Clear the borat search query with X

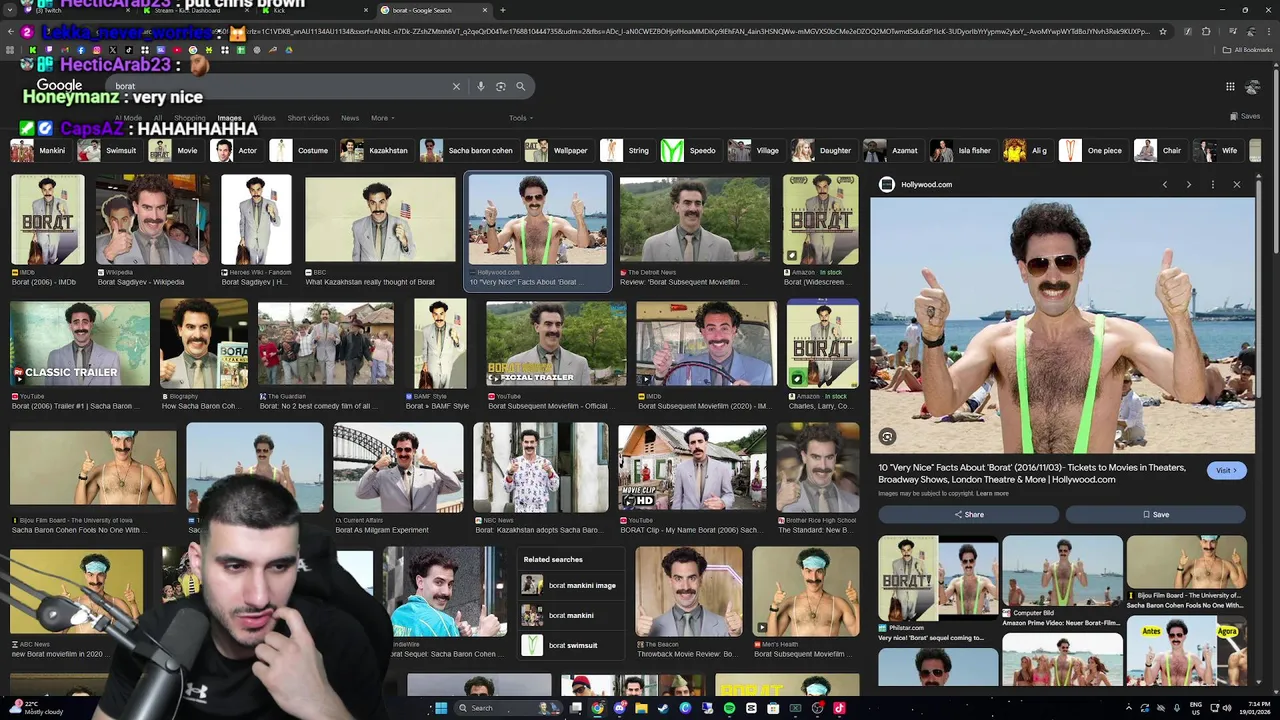pos(456,87)
